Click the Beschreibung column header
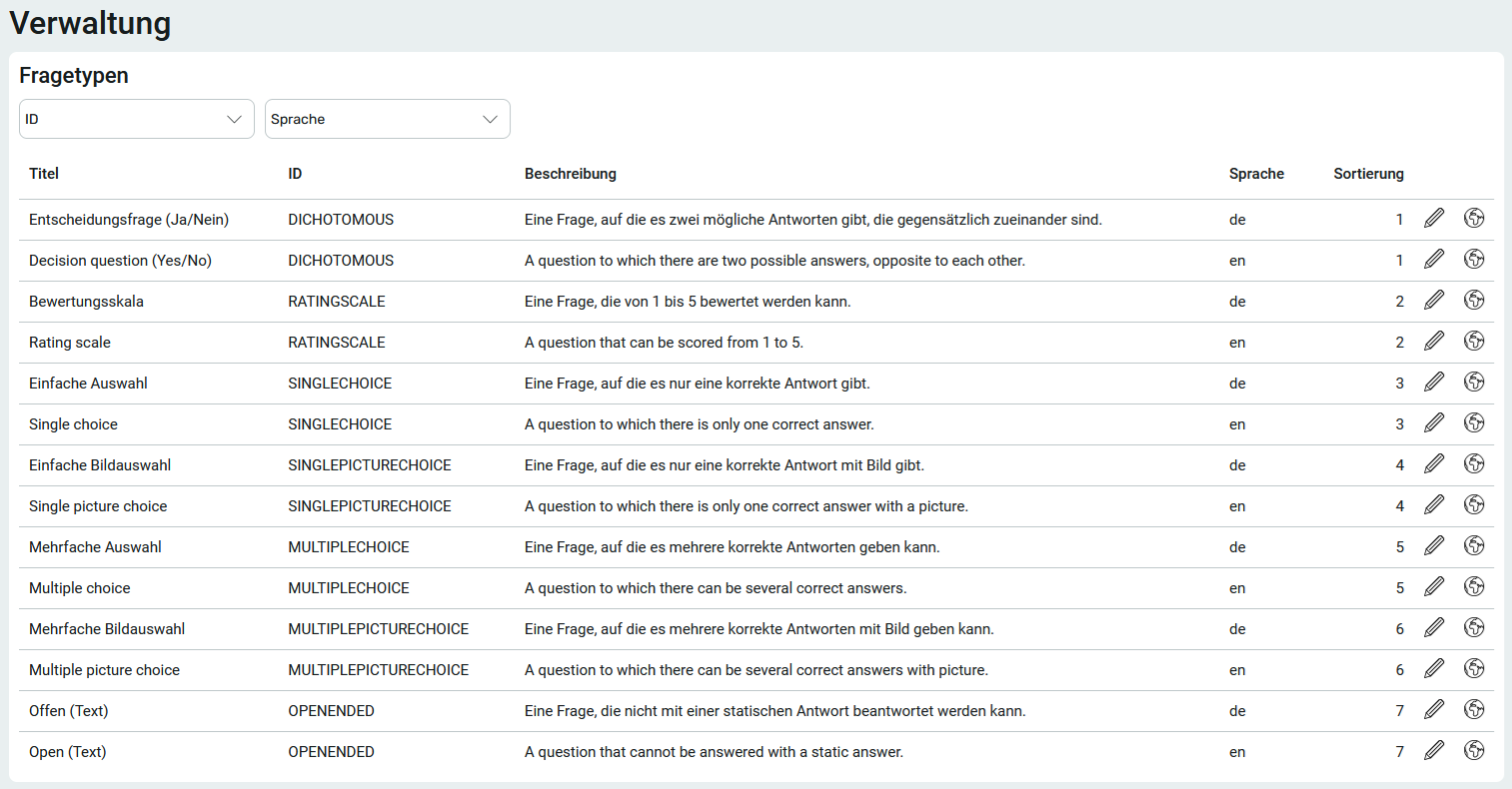1512x789 pixels. [x=570, y=174]
